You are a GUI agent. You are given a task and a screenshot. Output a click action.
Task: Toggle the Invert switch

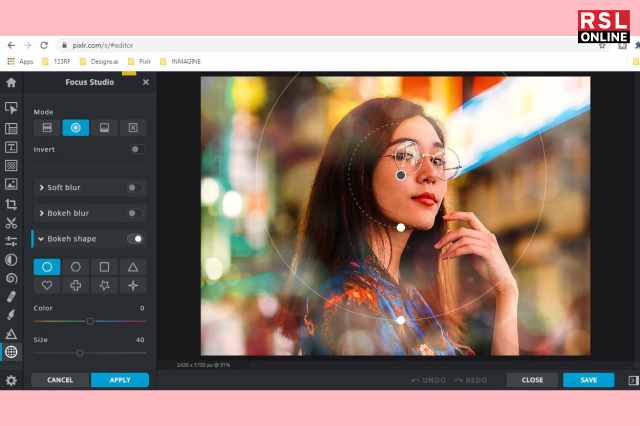pyautogui.click(x=136, y=149)
